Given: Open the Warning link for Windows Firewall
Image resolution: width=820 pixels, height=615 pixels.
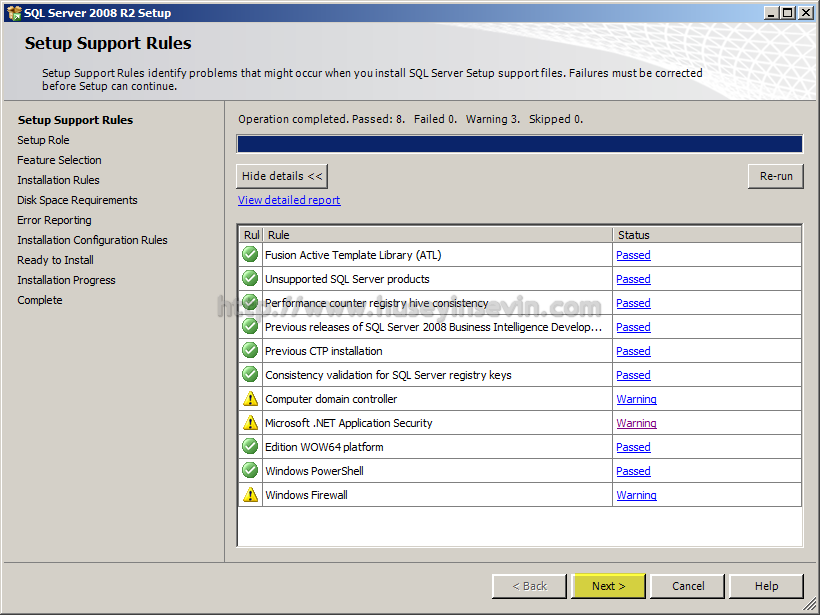Looking at the screenshot, I should [636, 496].
